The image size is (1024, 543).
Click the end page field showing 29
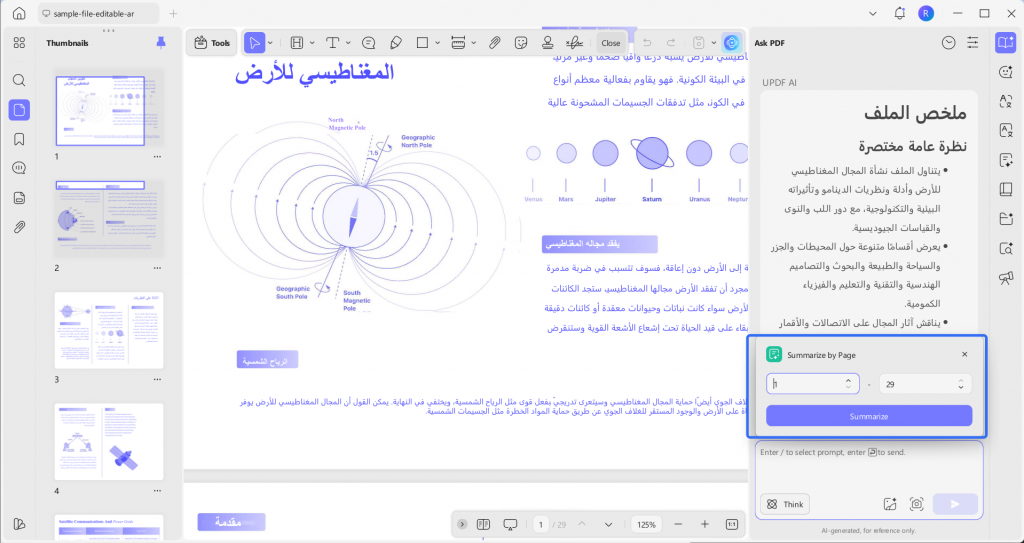pyautogui.click(x=925, y=384)
